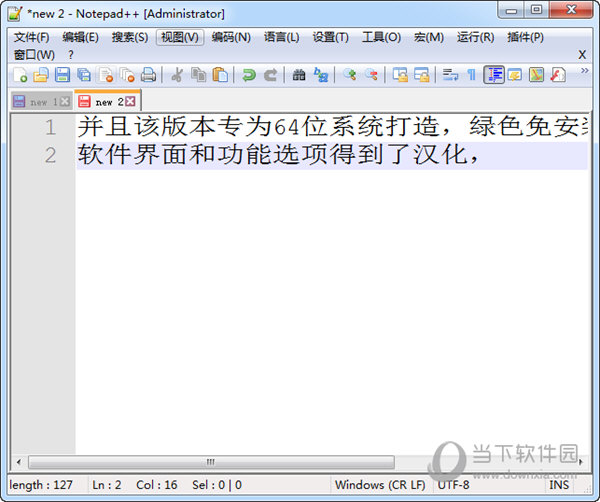Close the new 1 tab

(65, 101)
